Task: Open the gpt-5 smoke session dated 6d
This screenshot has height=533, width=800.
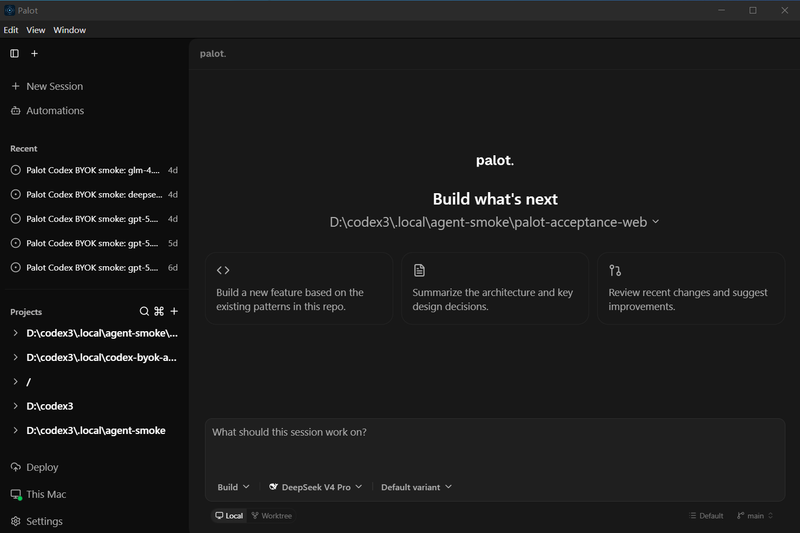Action: tap(94, 267)
